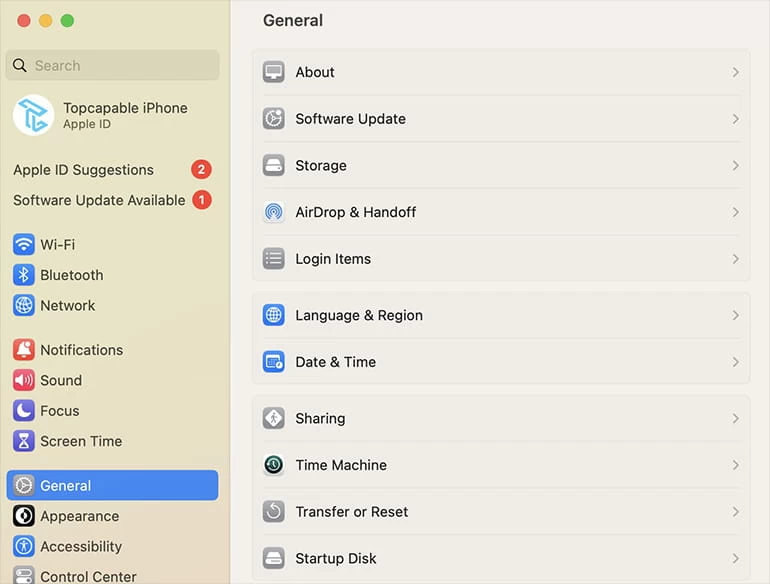Open Appearance settings in sidebar

pos(79,516)
